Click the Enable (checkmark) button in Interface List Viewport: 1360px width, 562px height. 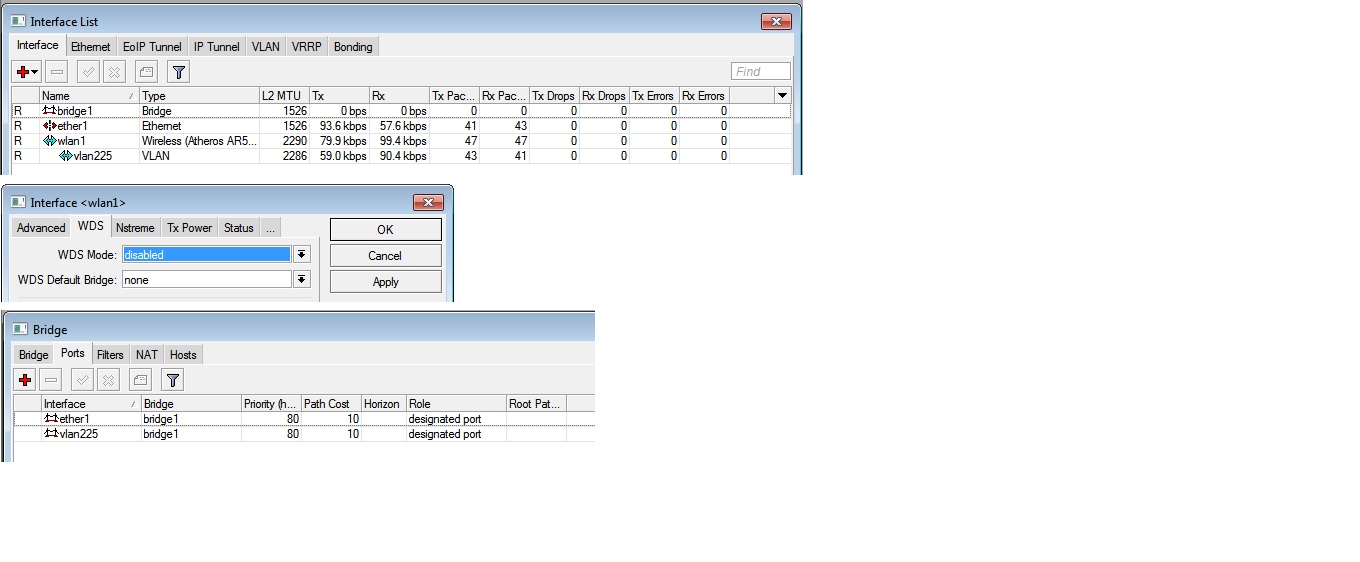[x=88, y=72]
